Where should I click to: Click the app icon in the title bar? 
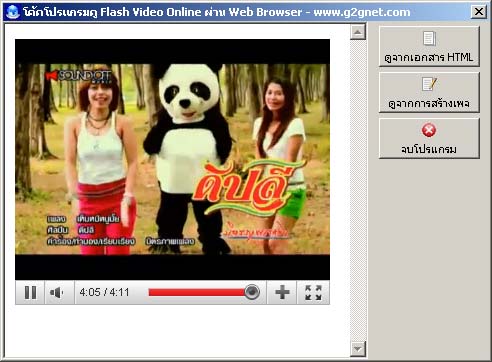click(13, 12)
